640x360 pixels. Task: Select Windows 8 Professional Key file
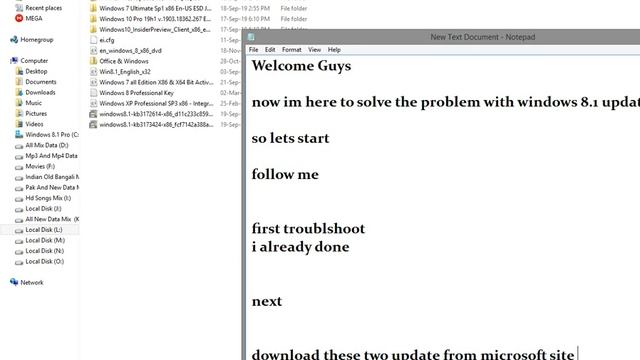(x=136, y=93)
